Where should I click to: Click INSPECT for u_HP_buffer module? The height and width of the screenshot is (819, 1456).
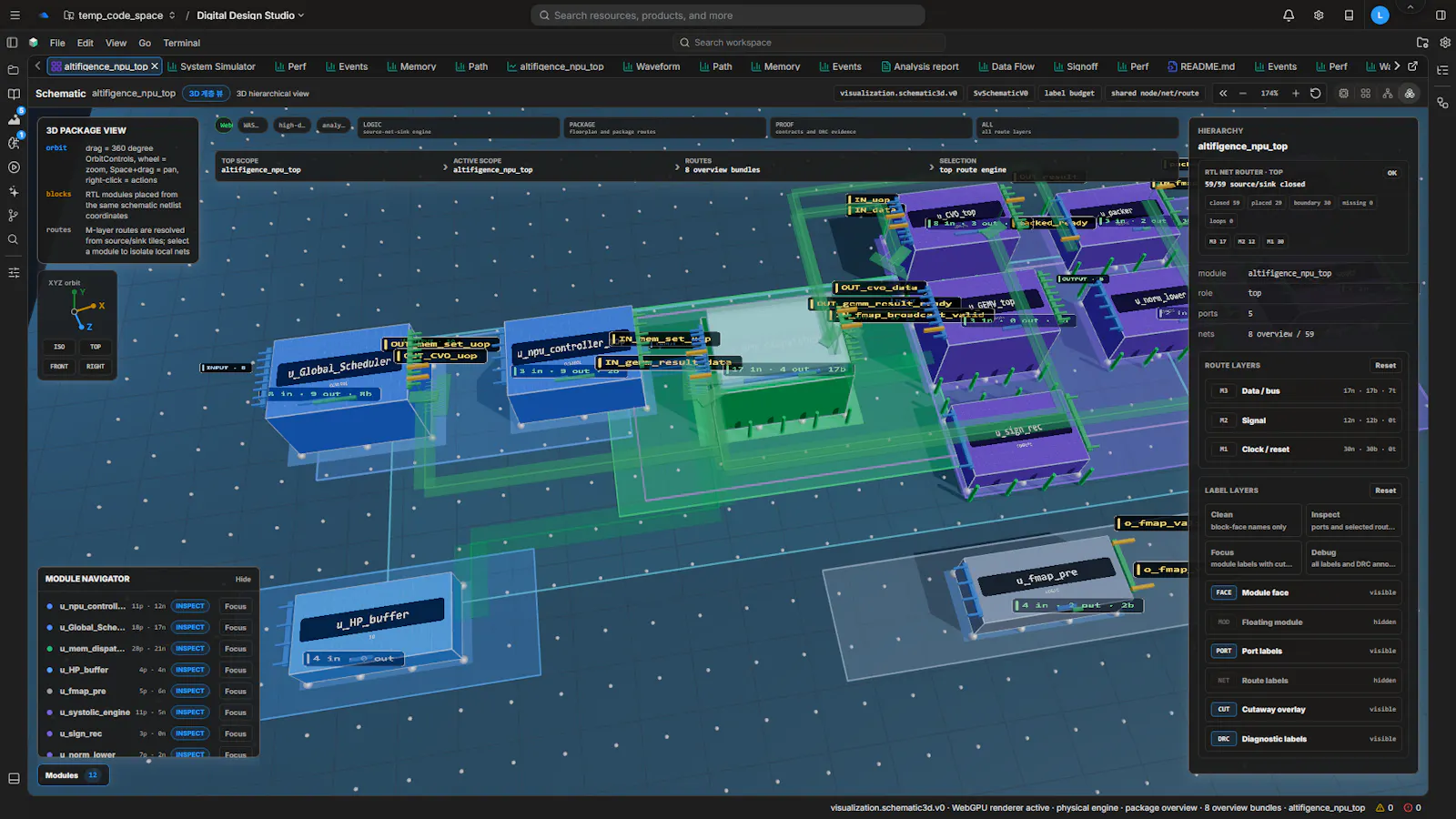pos(190,670)
